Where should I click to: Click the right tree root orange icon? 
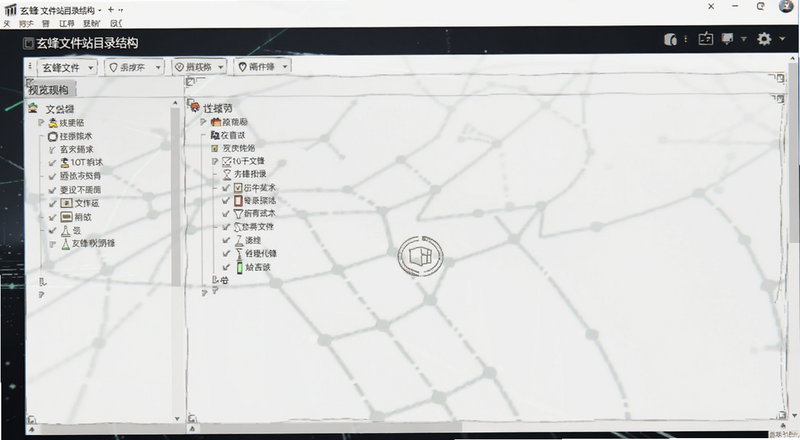(194, 106)
